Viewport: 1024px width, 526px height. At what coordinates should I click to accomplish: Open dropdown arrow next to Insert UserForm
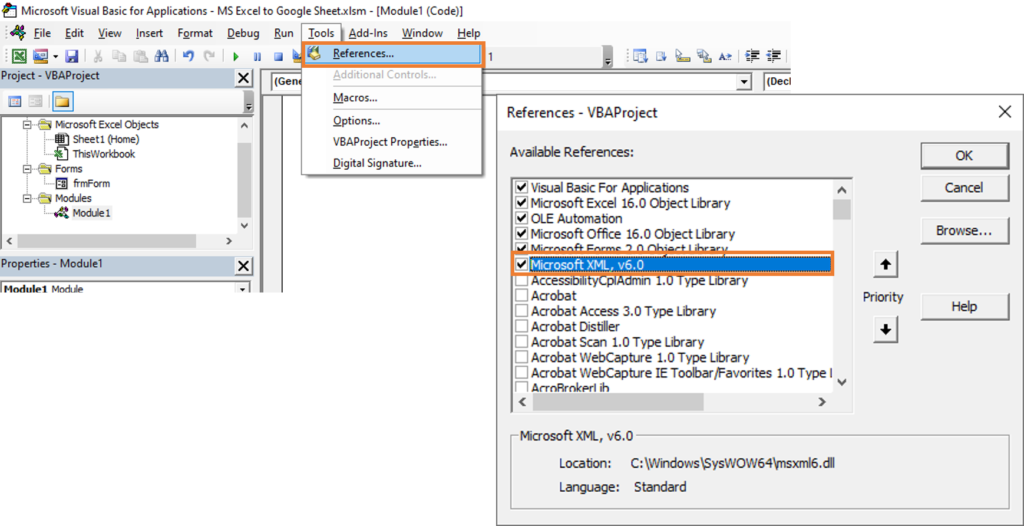pyautogui.click(x=56, y=57)
